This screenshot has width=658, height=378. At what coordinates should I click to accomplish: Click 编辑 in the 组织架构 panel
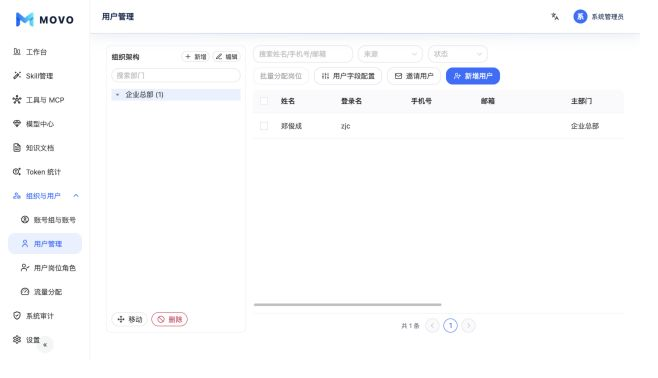(x=227, y=57)
